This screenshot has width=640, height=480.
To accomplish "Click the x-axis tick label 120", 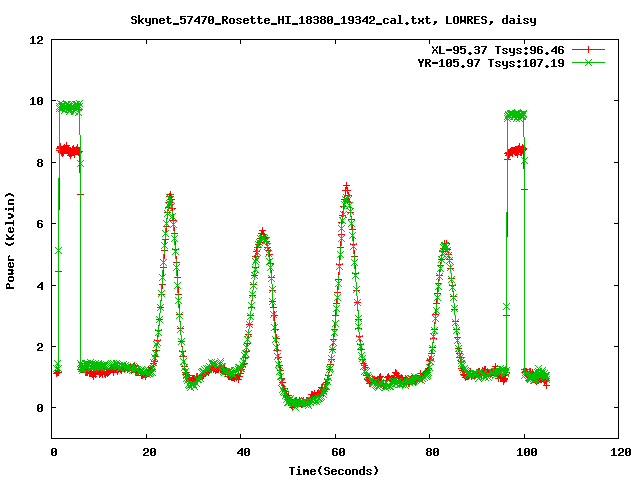I will coord(621,452).
